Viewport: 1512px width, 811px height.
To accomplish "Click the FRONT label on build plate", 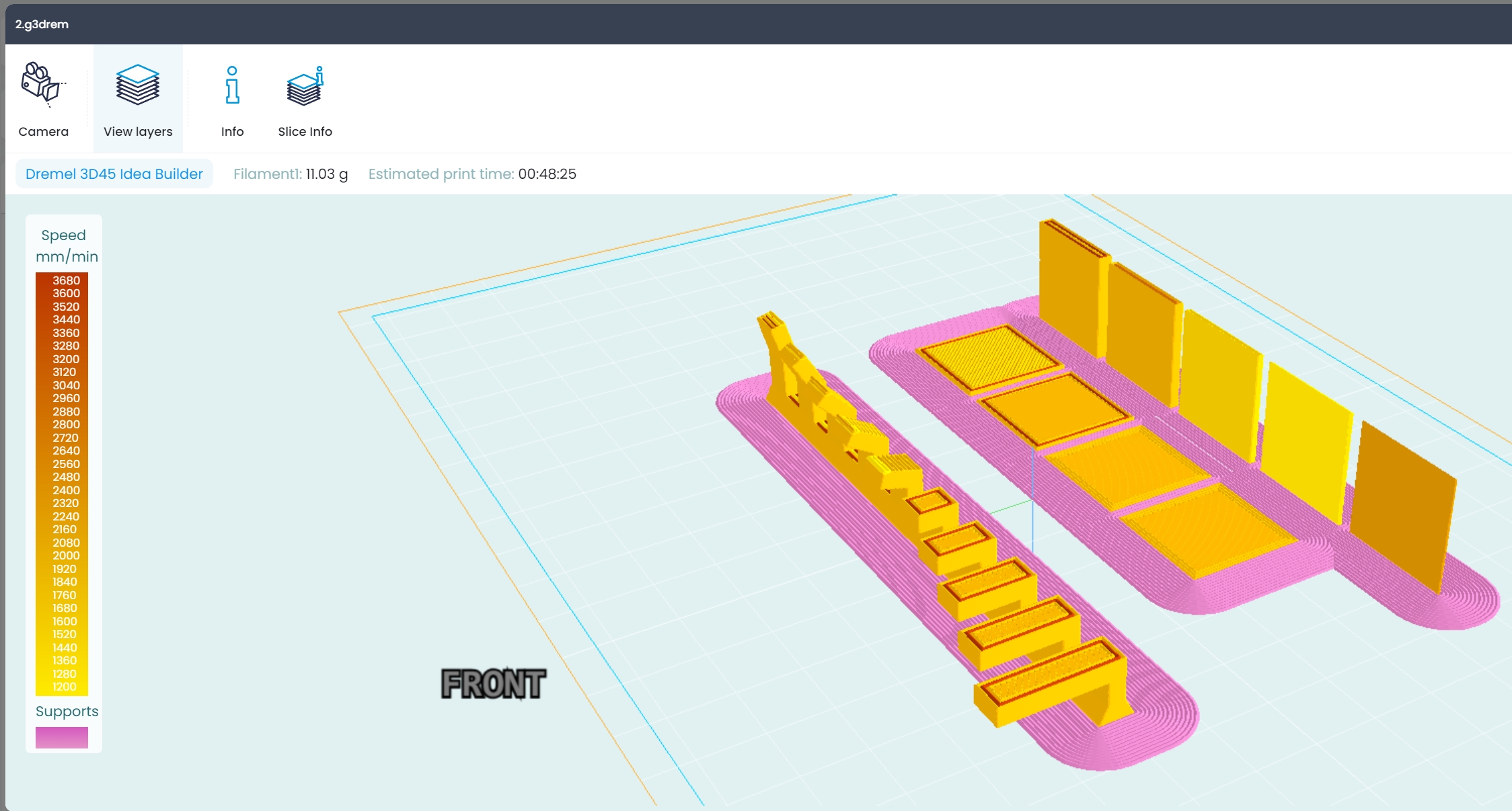I will (493, 684).
